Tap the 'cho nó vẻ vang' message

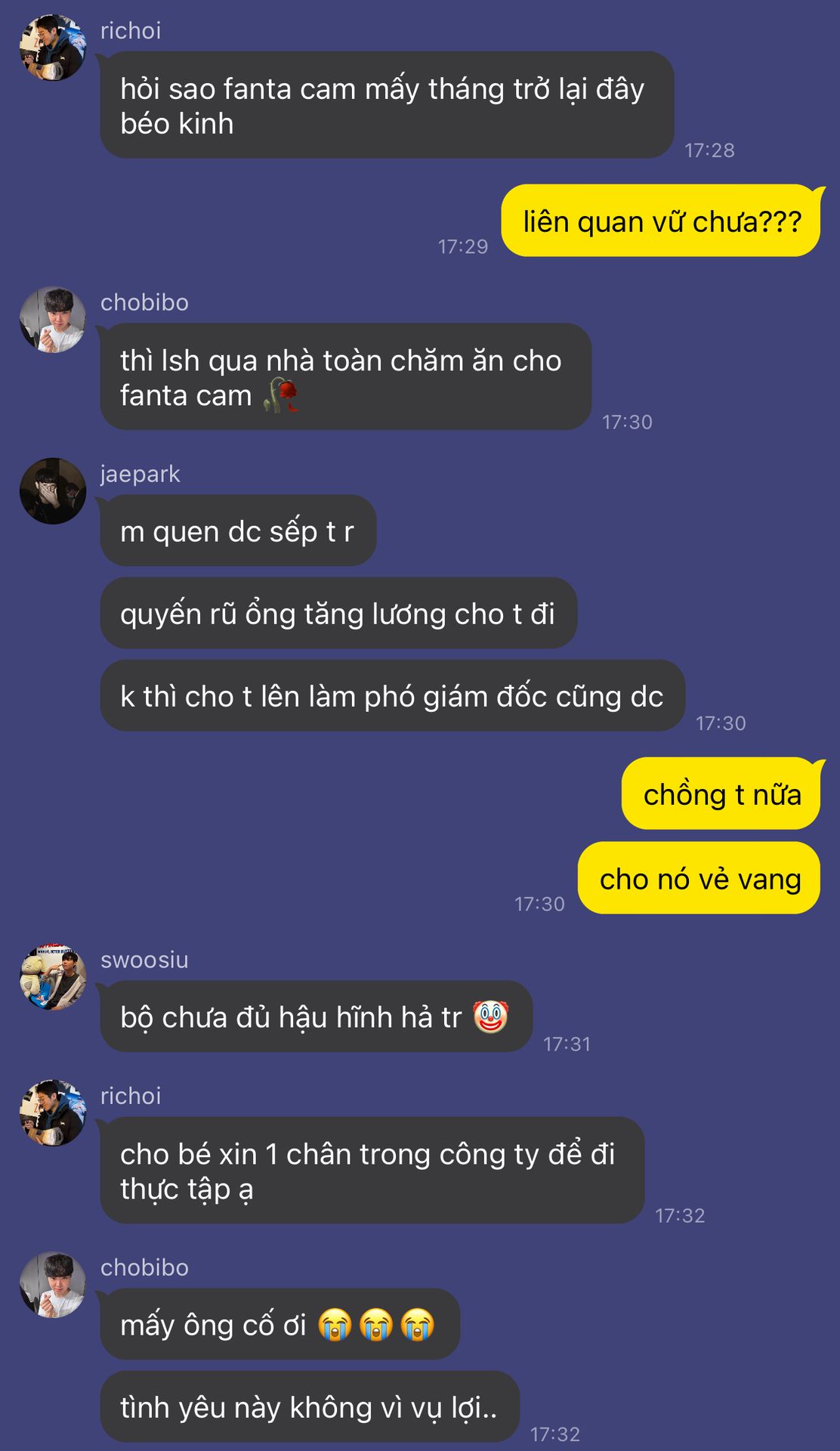point(699,878)
